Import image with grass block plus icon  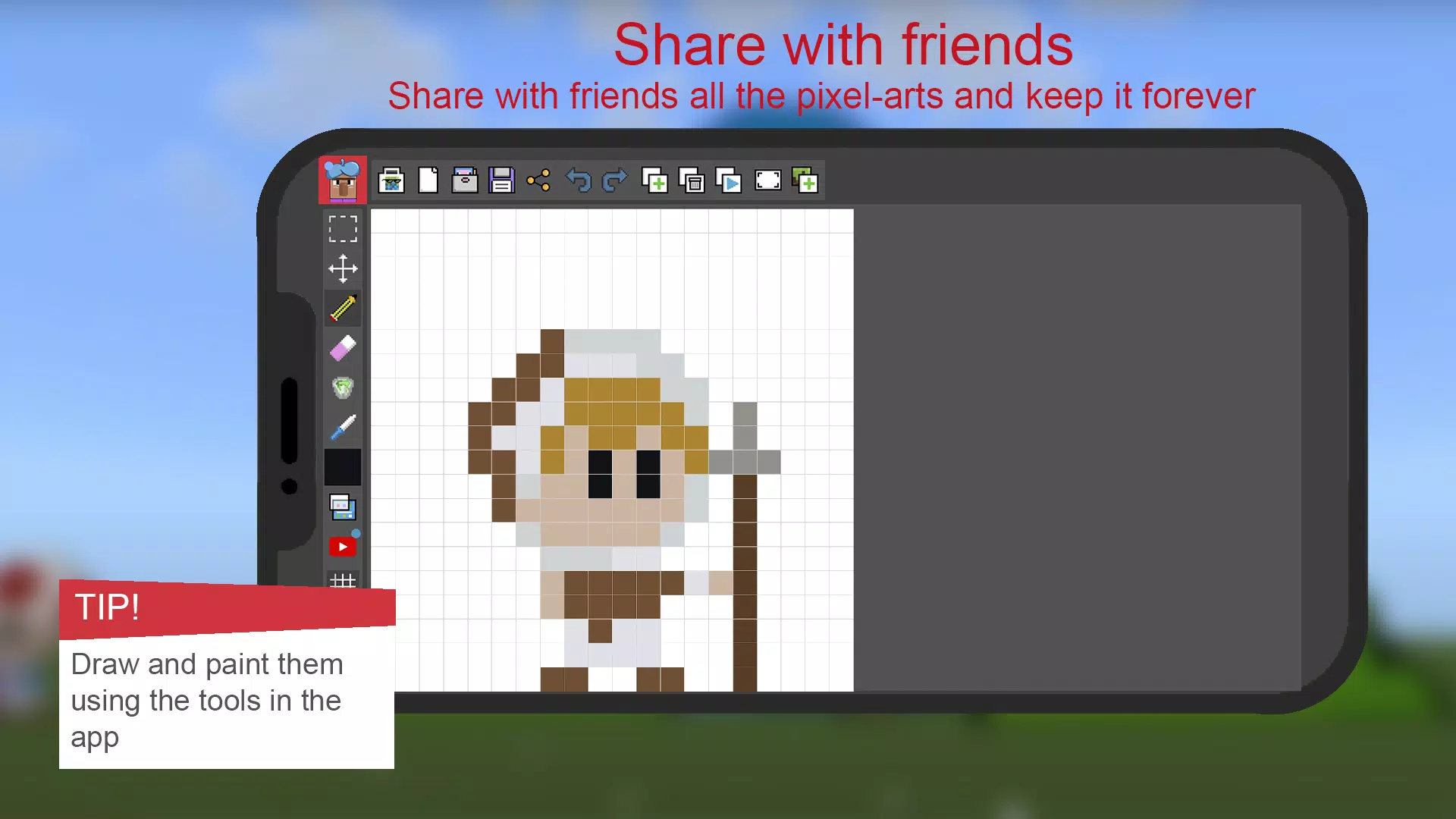click(805, 180)
